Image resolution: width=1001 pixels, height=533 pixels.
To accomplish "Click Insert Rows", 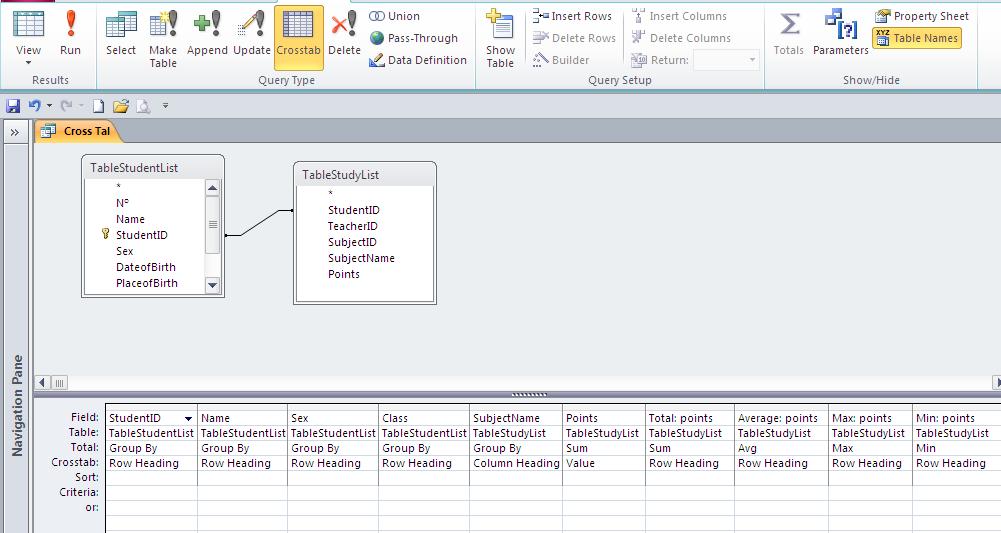I will coord(572,16).
